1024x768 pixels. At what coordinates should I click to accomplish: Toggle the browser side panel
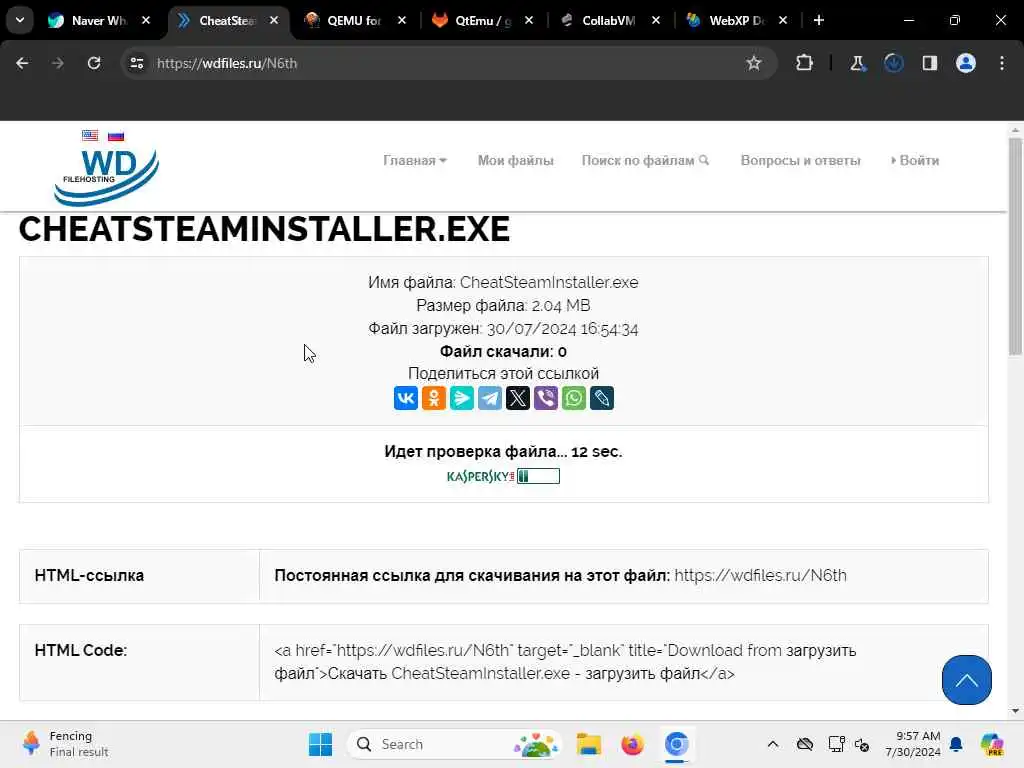pyautogui.click(x=929, y=63)
